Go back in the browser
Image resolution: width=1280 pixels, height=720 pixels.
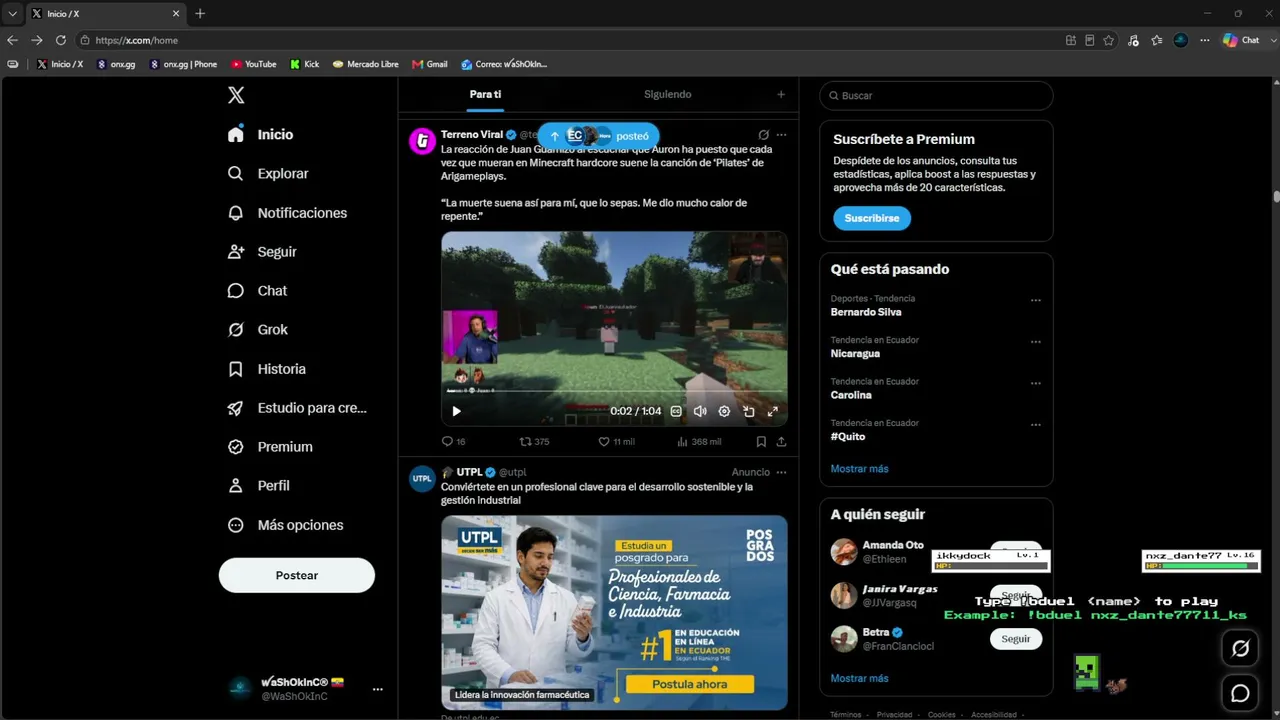pos(12,40)
